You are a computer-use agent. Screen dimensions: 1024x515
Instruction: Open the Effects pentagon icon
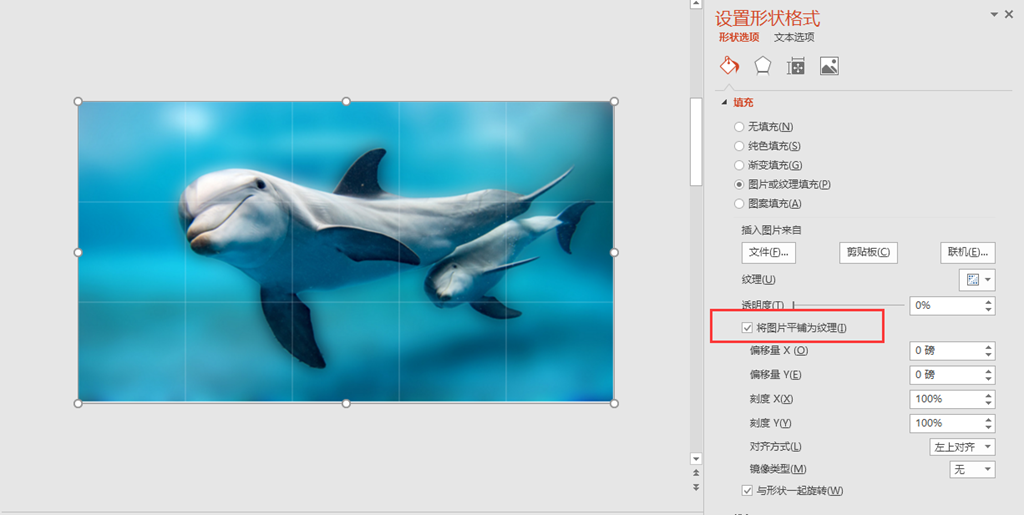[763, 66]
